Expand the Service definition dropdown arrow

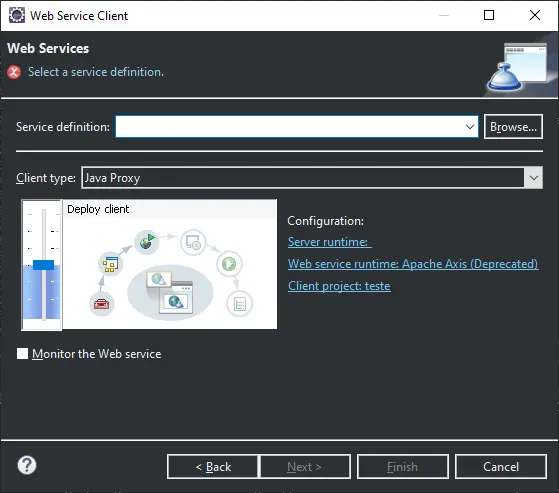click(x=470, y=127)
